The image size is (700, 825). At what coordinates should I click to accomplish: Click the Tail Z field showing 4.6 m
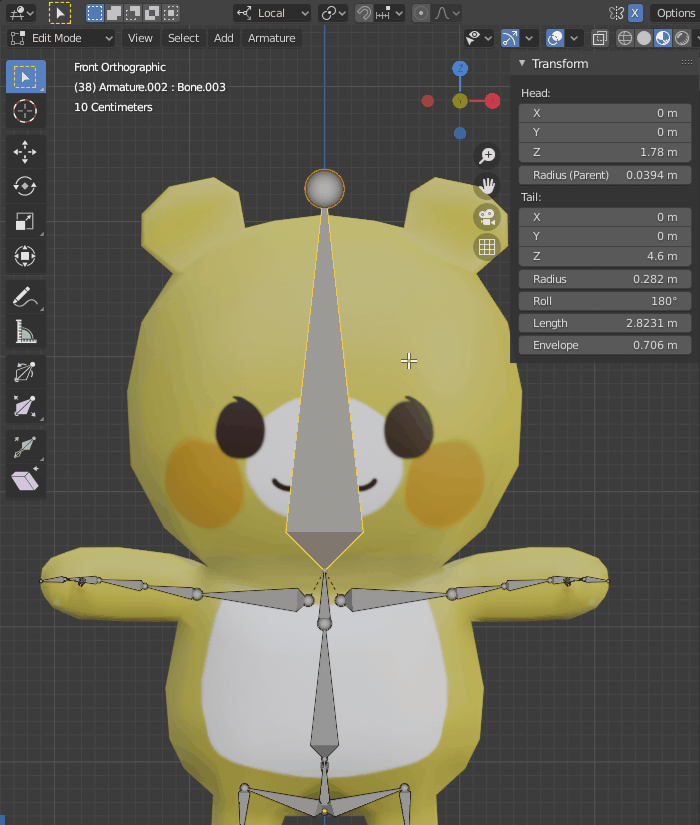[605, 256]
